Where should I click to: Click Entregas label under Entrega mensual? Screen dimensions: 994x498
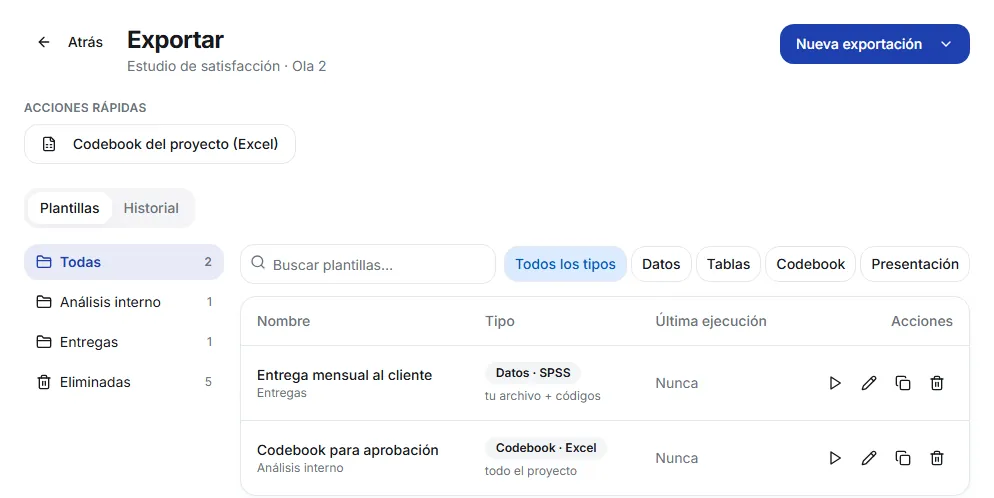[281, 393]
